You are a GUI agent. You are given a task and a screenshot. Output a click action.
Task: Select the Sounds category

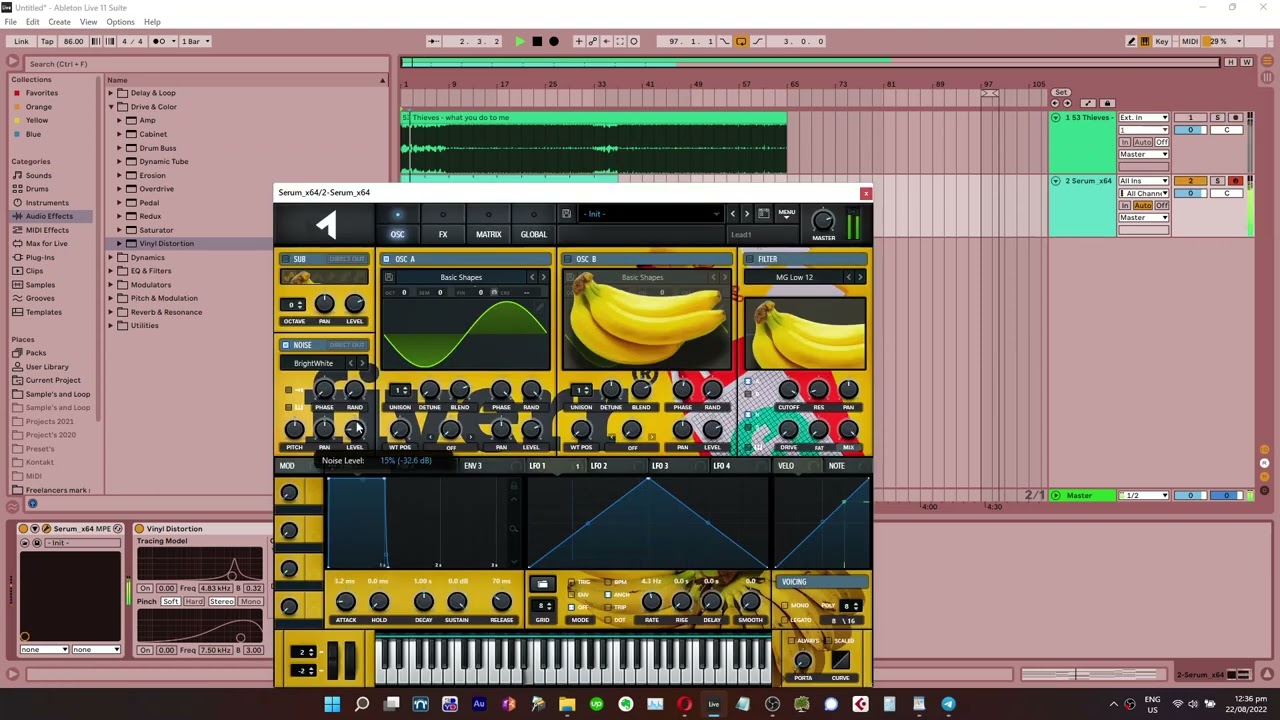[x=39, y=175]
